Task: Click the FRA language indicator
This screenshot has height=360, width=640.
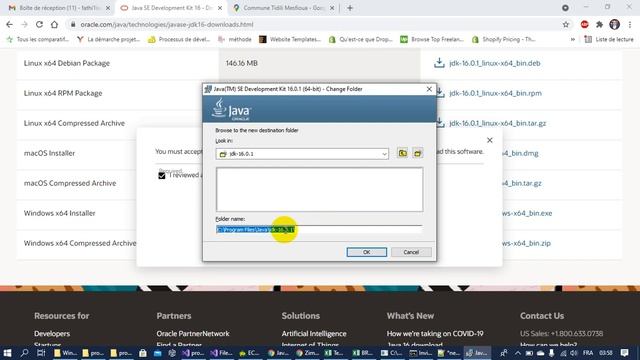Action: 588,353
